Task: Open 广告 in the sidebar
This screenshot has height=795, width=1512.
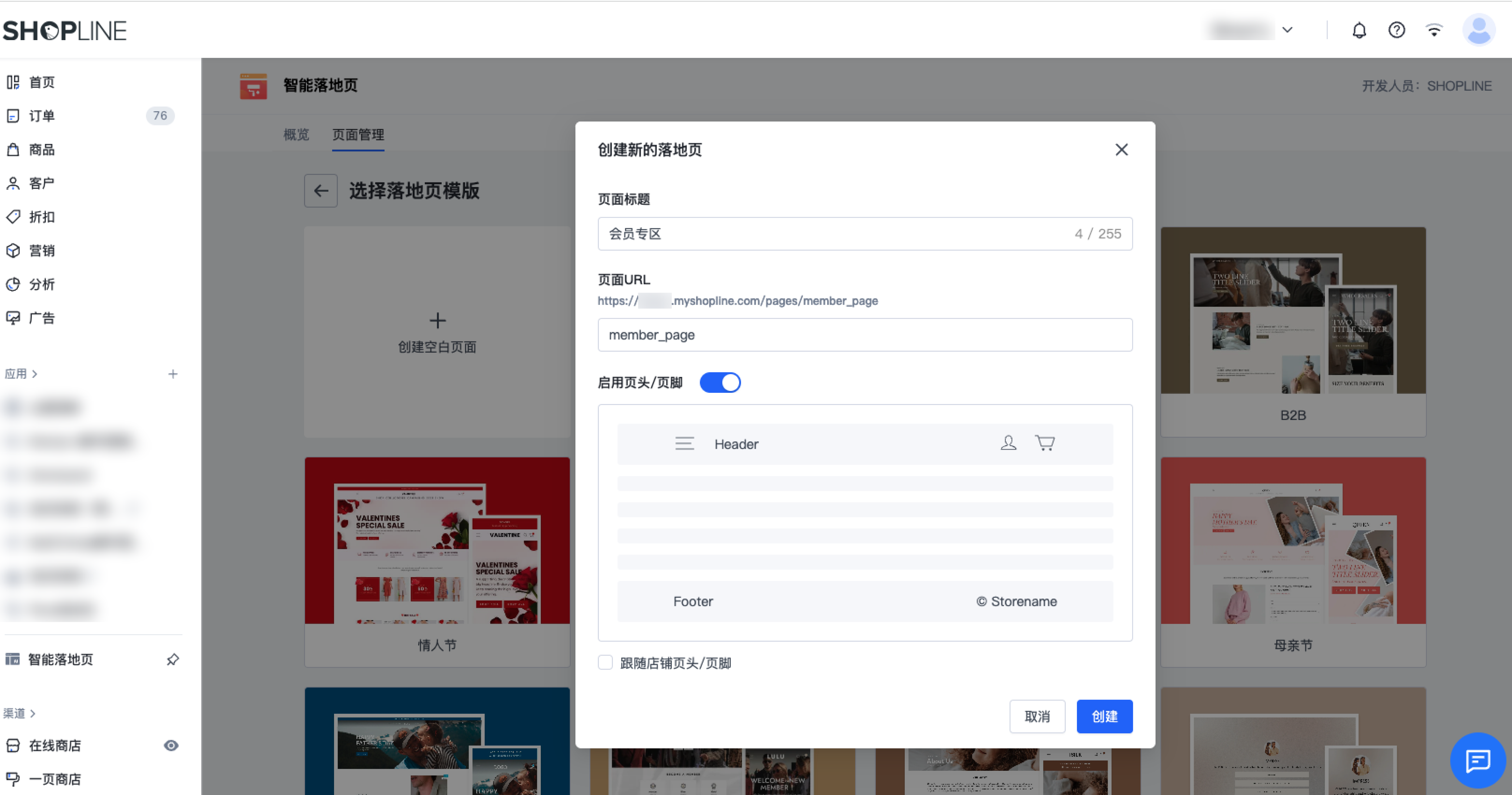Action: [42, 318]
